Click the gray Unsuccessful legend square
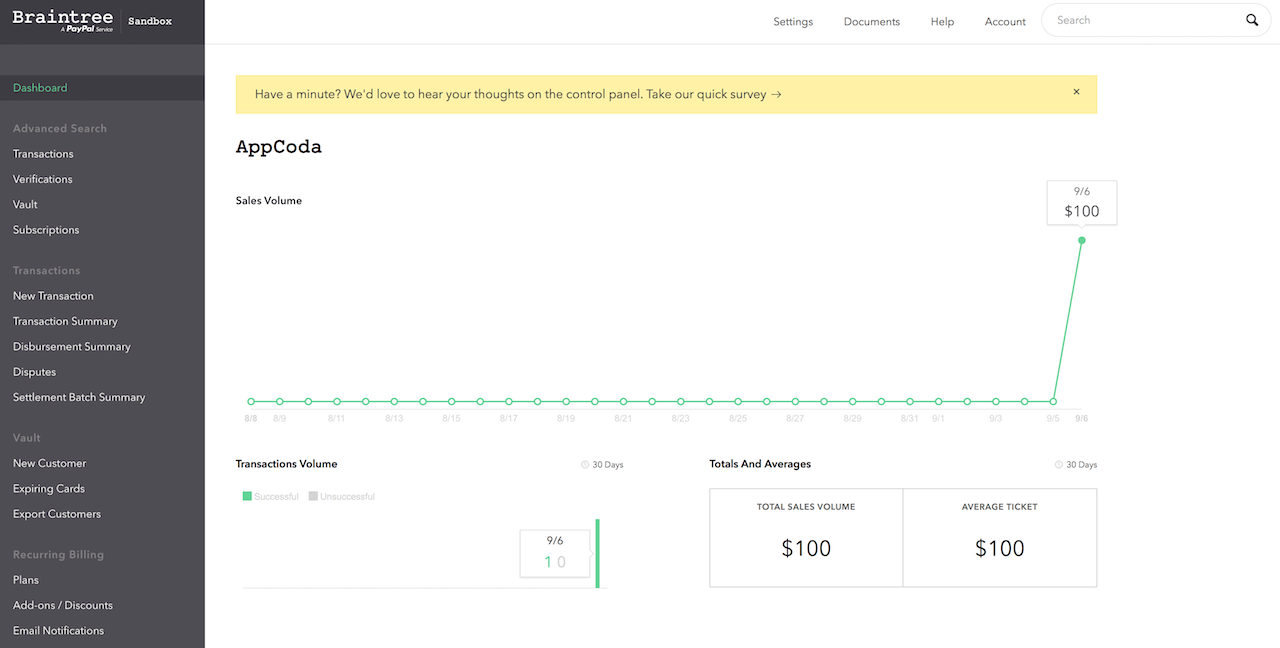Screen dimensions: 1280x648 313,496
